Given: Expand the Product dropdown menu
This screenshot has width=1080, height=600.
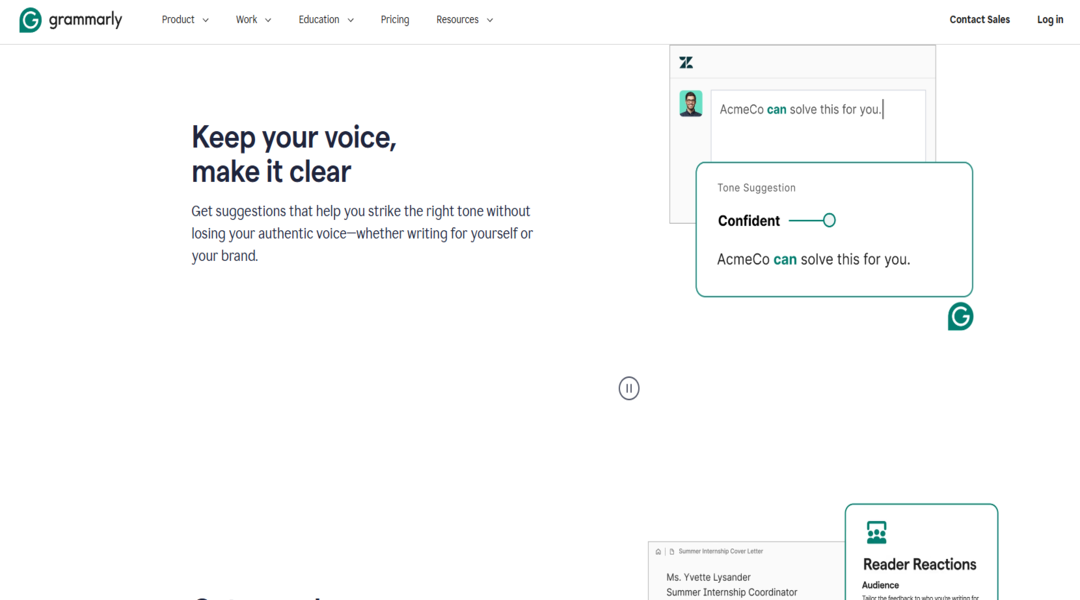Looking at the screenshot, I should [185, 20].
